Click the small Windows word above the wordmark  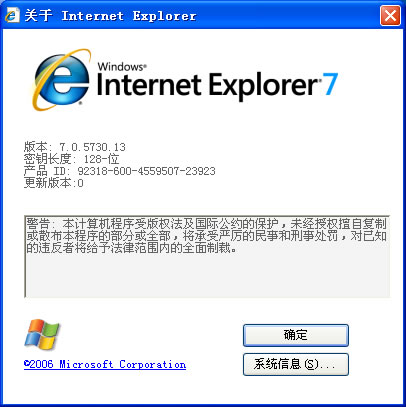pos(122,66)
